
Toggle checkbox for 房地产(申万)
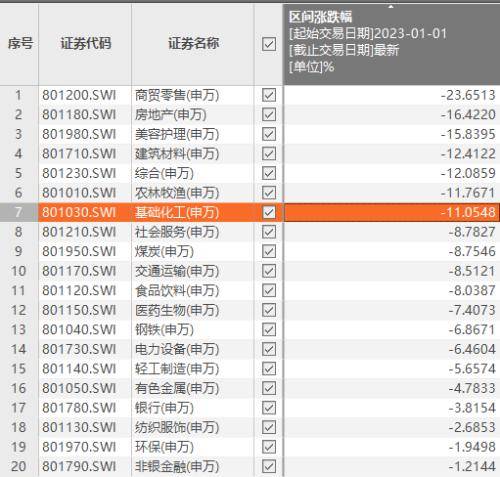269,115
